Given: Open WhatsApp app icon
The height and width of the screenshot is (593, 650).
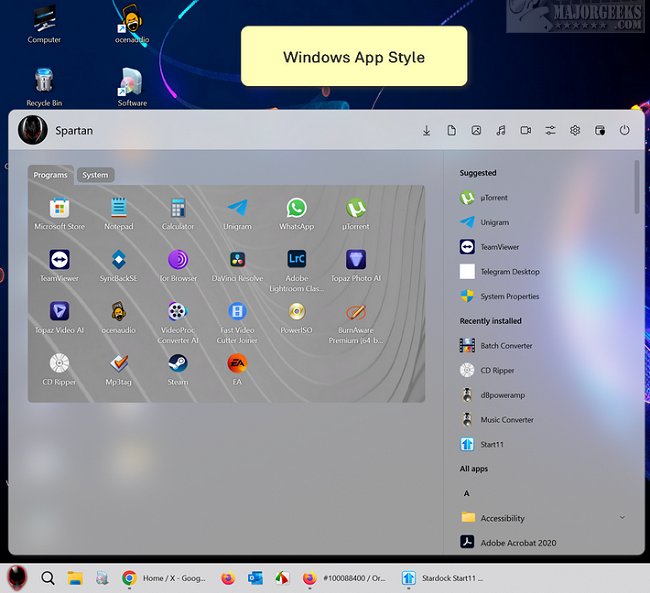Looking at the screenshot, I should (296, 214).
